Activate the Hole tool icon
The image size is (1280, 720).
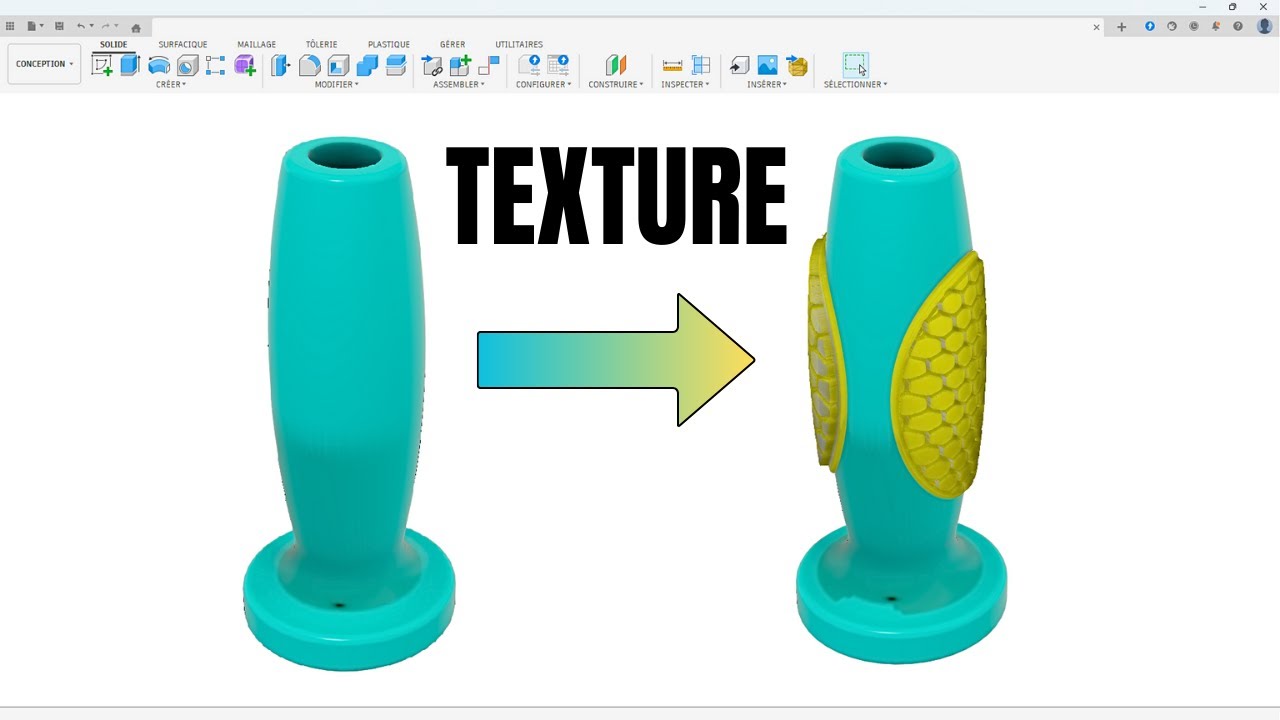[187, 66]
